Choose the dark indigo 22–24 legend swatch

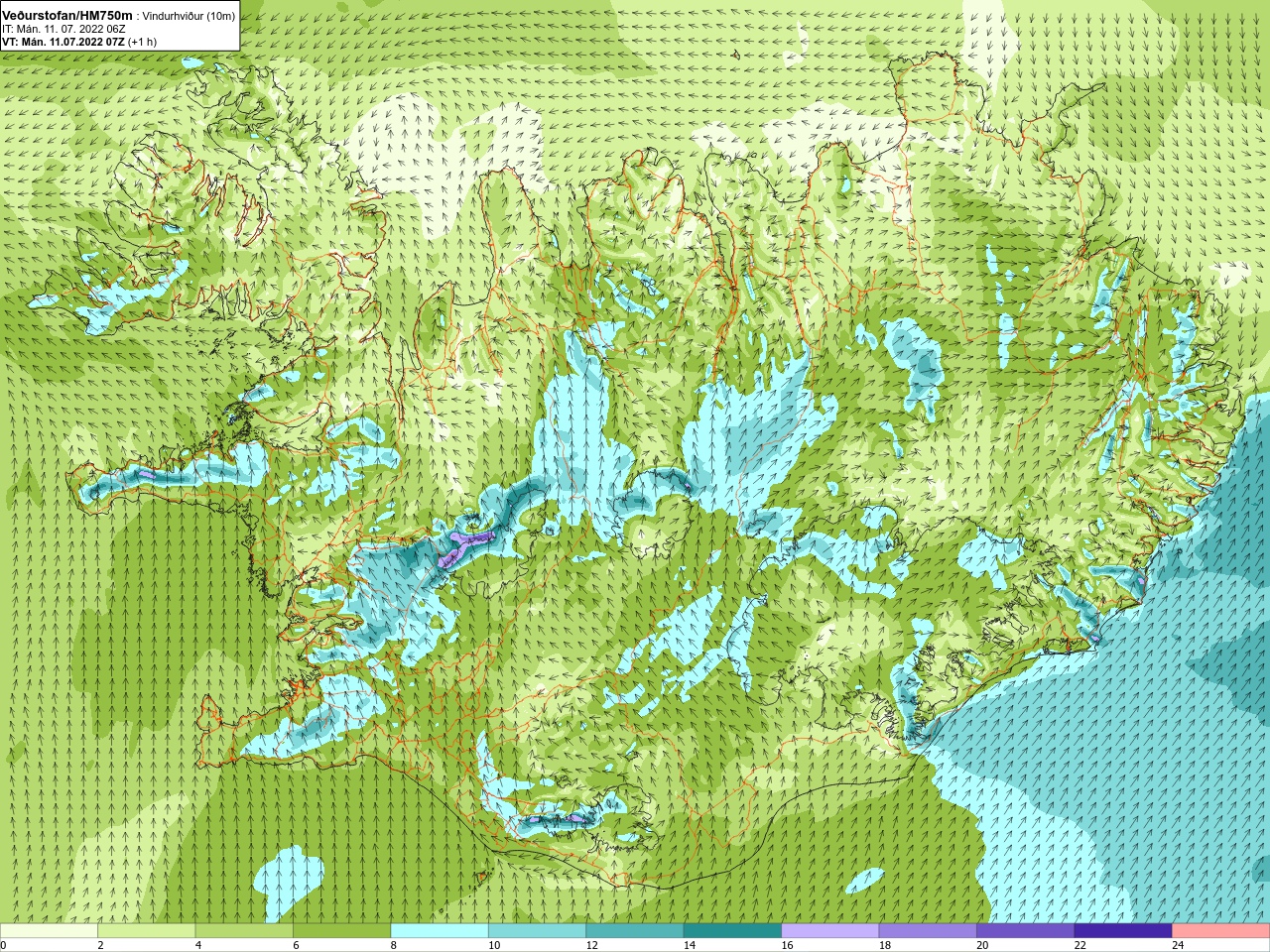click(1123, 931)
